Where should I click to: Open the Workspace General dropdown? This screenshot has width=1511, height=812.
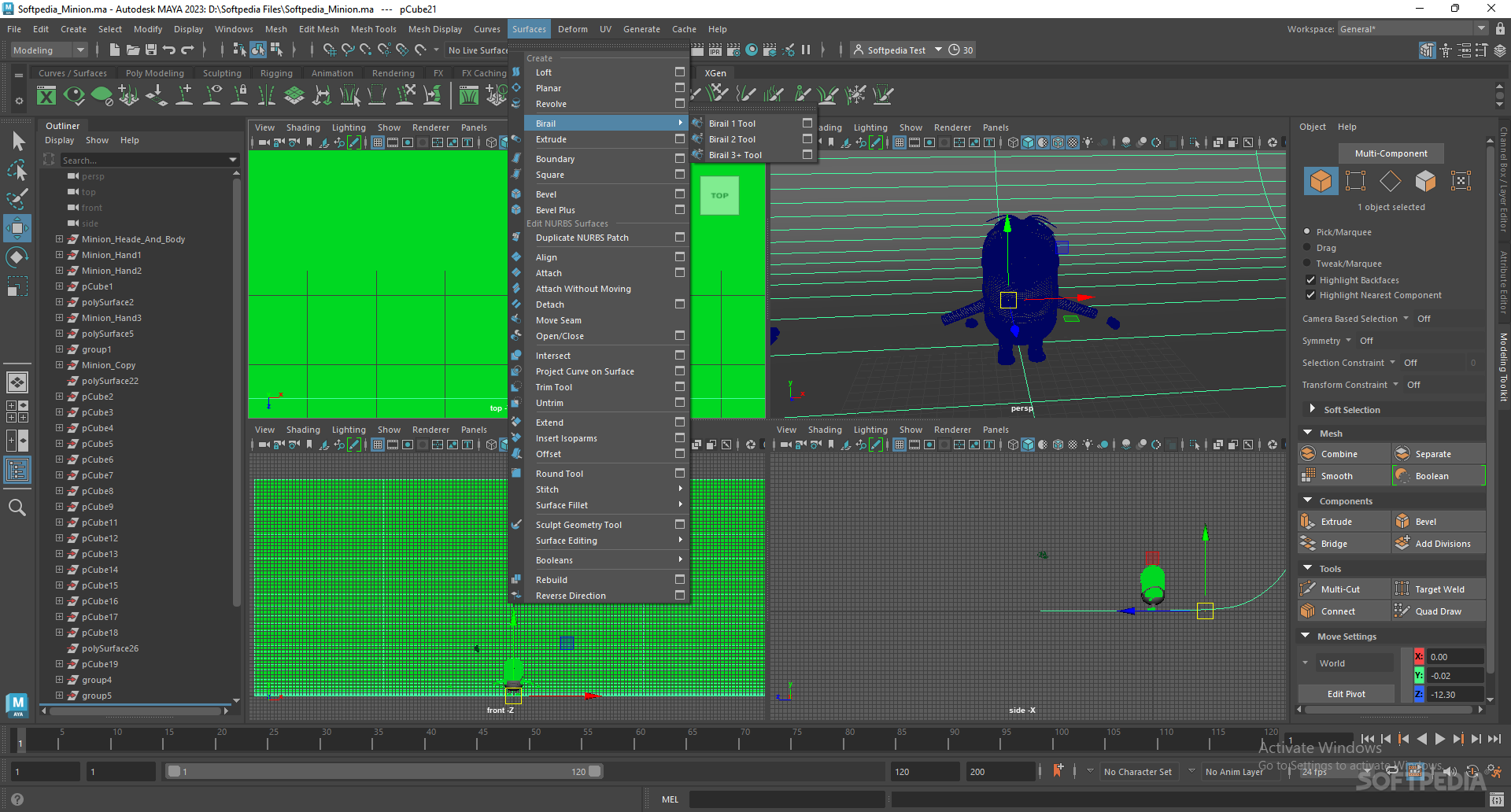click(x=1413, y=29)
